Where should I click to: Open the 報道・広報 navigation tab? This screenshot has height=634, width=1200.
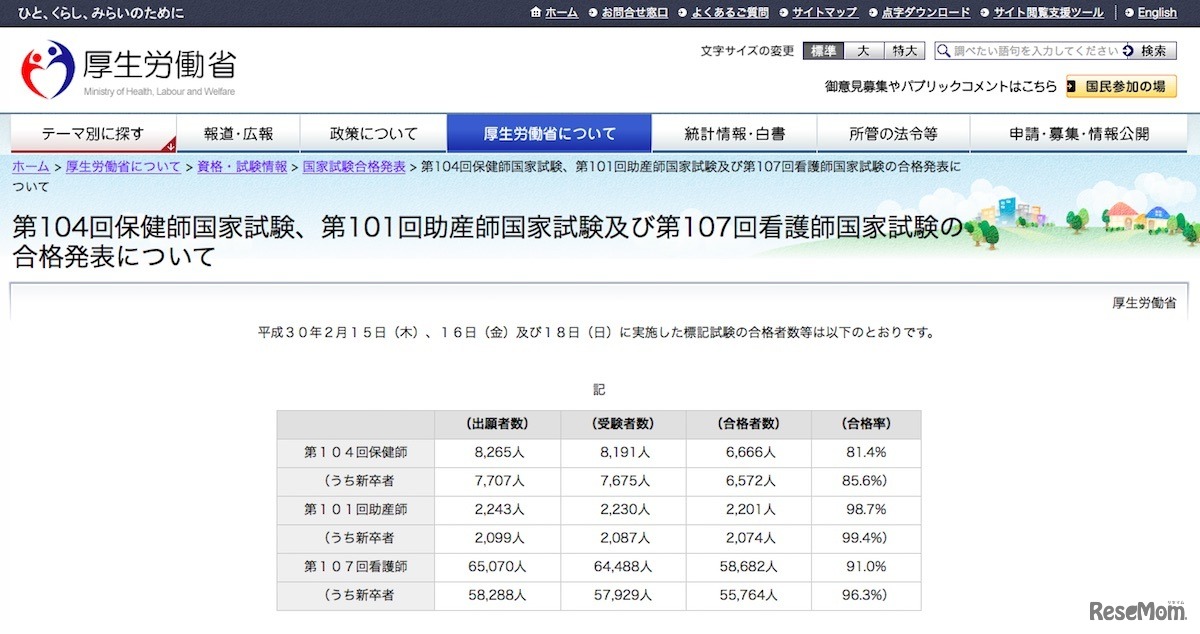coord(239,131)
